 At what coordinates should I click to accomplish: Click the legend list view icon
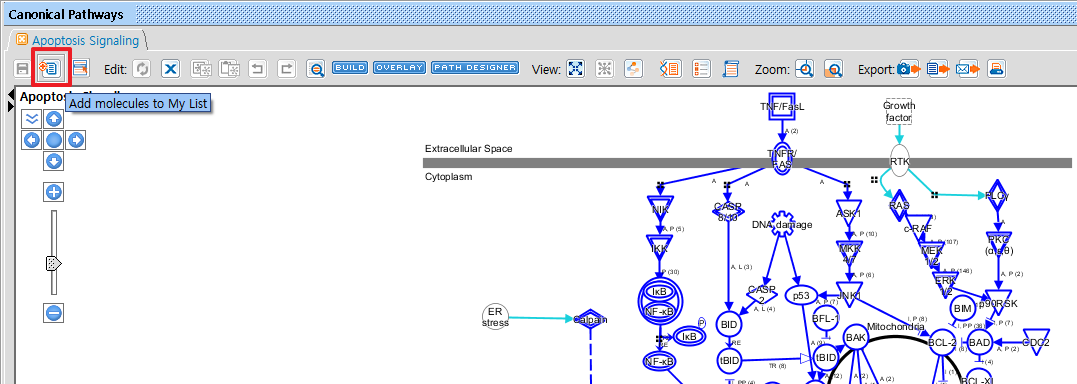[x=701, y=69]
